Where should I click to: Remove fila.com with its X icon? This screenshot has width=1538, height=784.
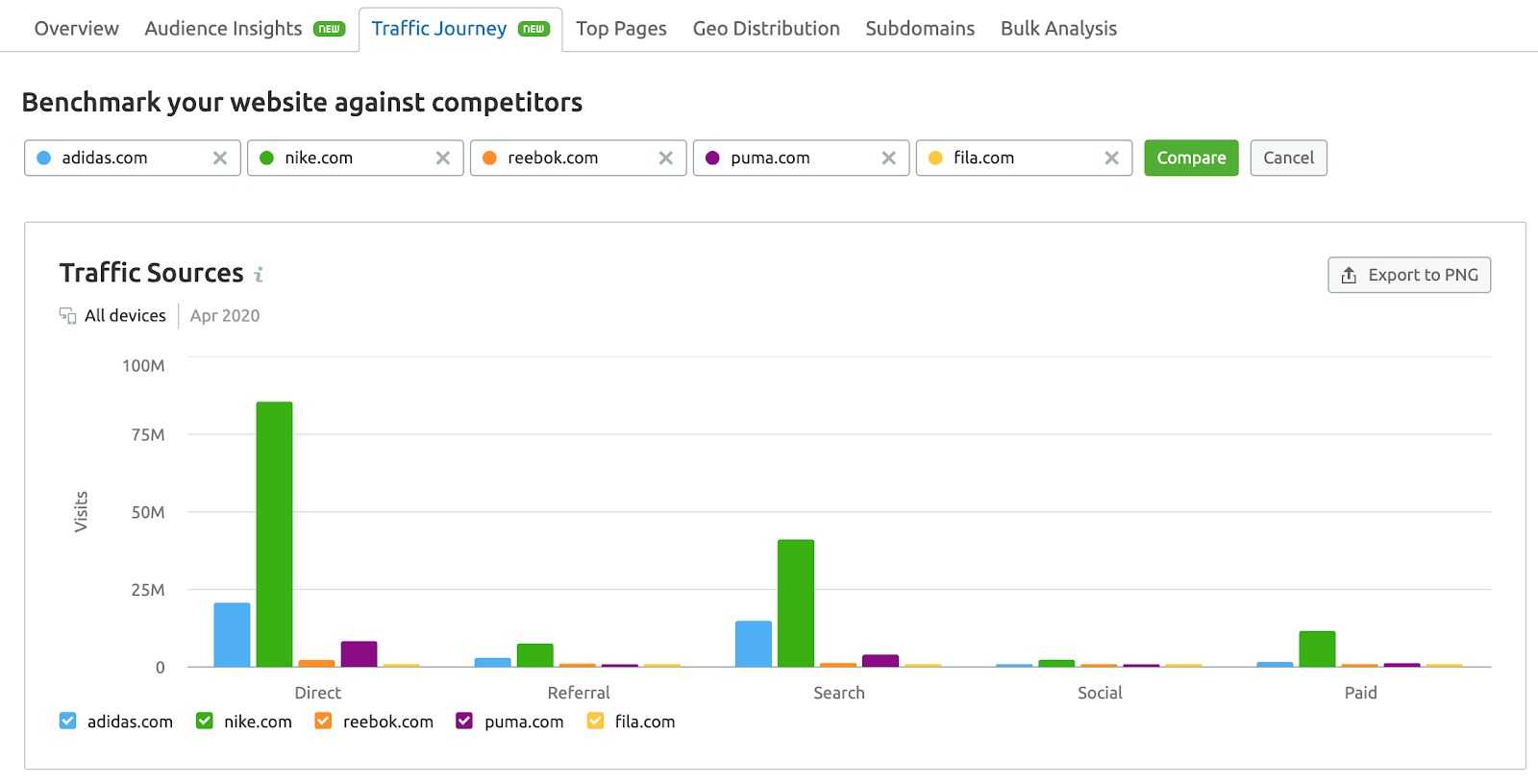tap(1112, 158)
